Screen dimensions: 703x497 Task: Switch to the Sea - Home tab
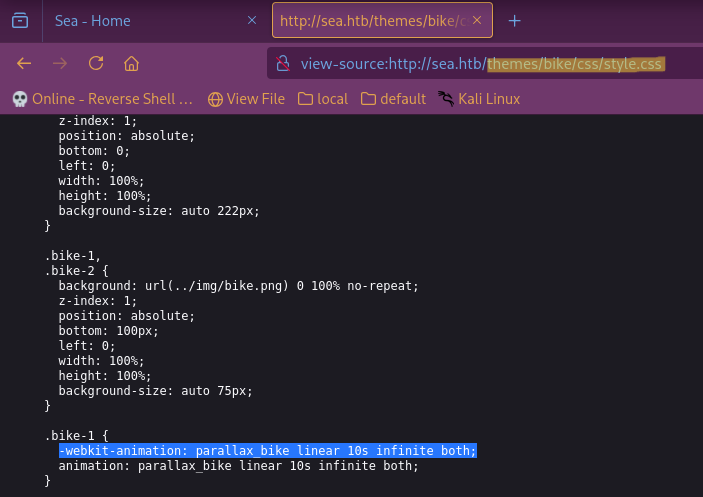click(140, 21)
